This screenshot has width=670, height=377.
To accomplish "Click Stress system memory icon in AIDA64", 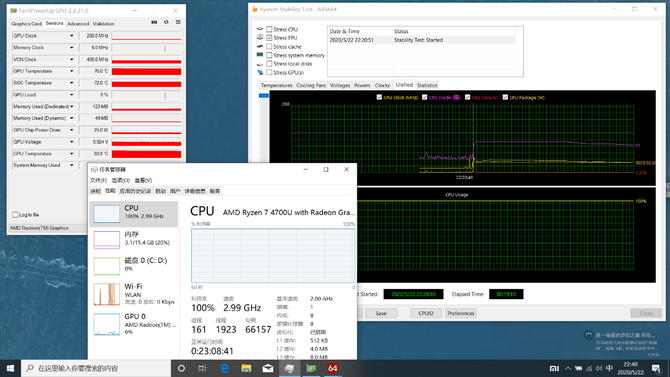I will click(260, 55).
